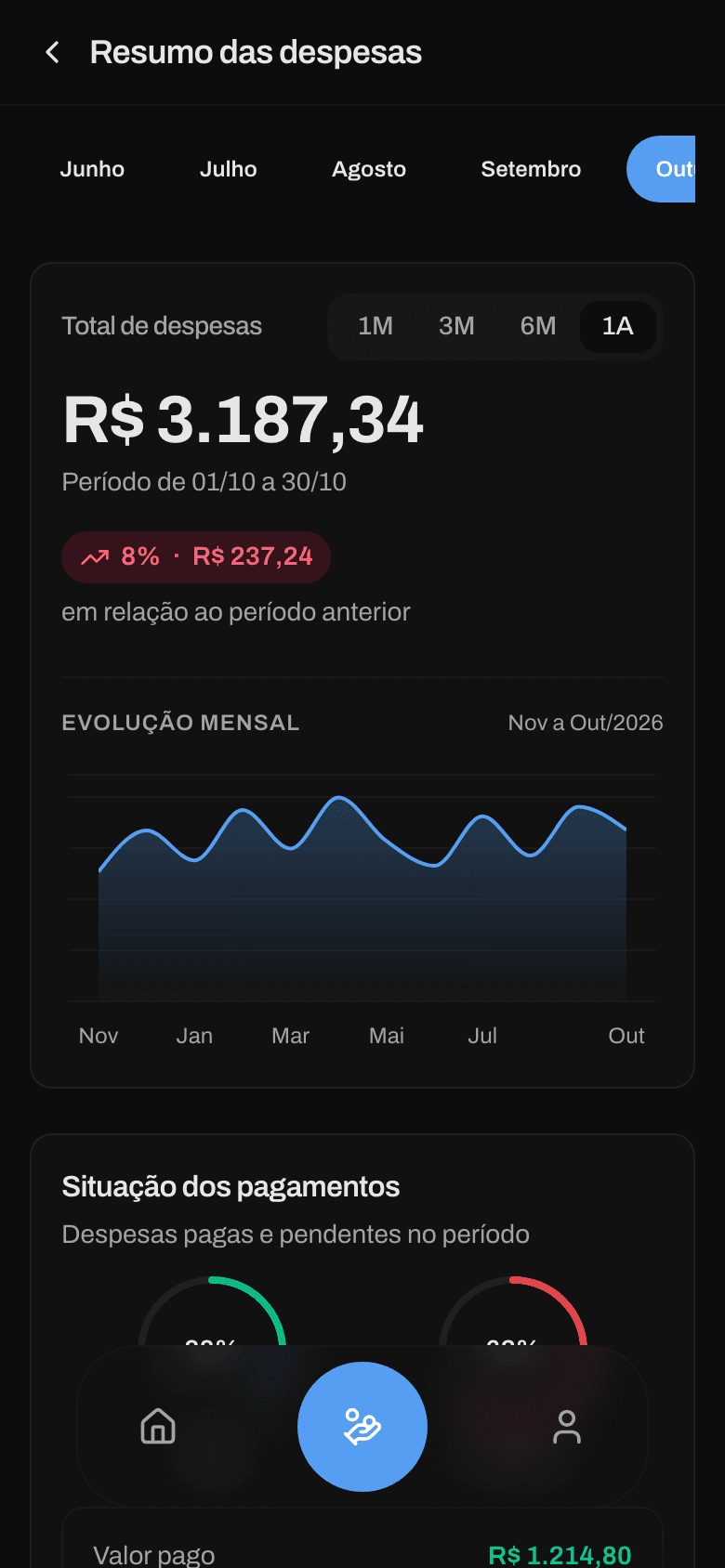Click the 'Situação dos pagamentos' heading
This screenshot has height=1568, width=725.
231,1187
